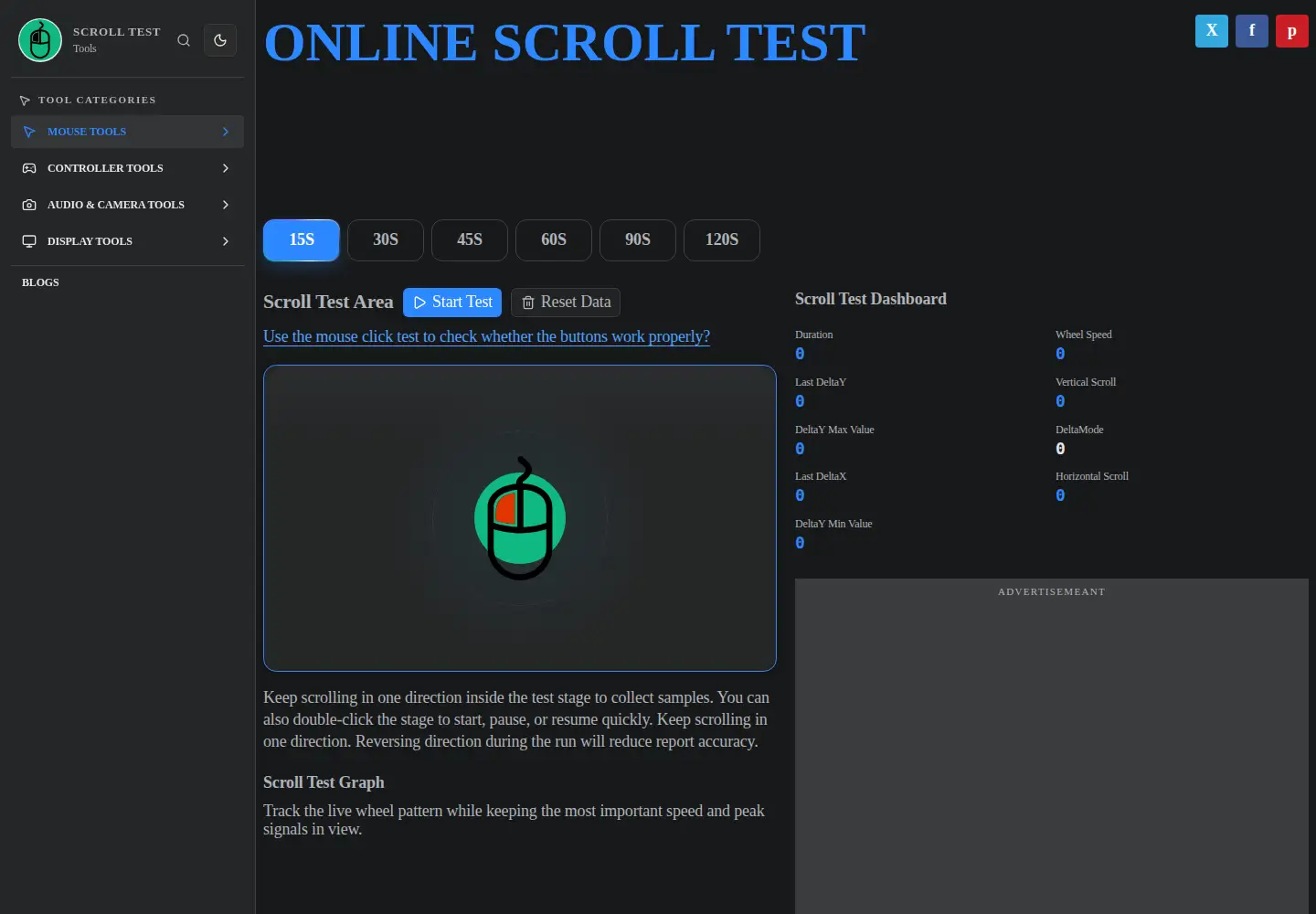The height and width of the screenshot is (914, 1316).
Task: Click the ONLINE SCROLL TEST heading
Action: (565, 43)
